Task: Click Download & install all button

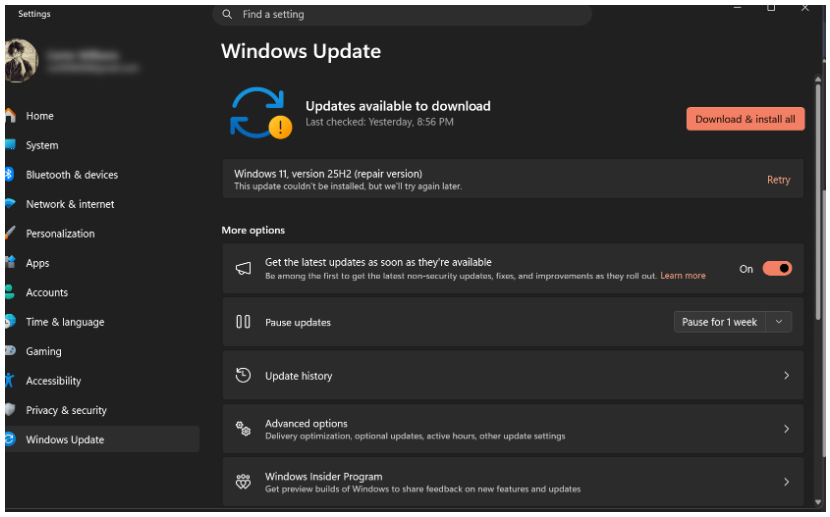Action: coord(745,119)
